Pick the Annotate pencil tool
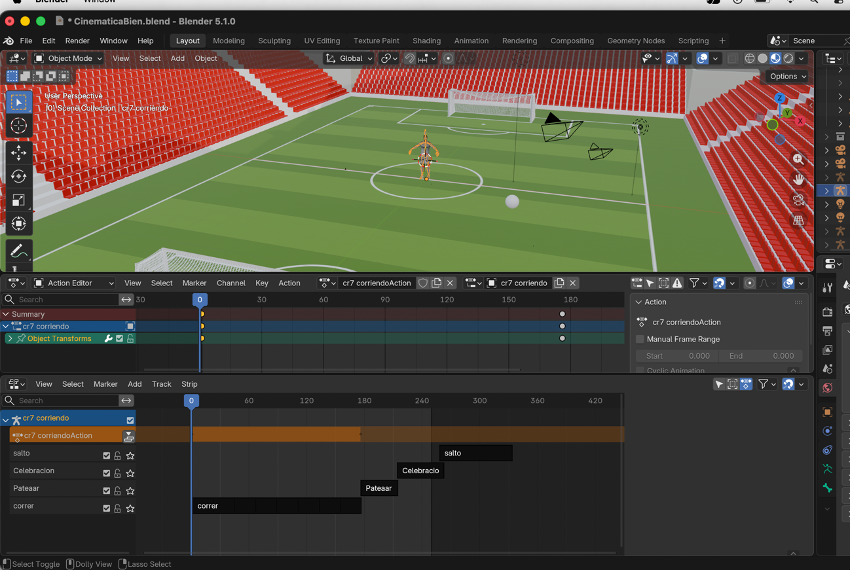The height and width of the screenshot is (570, 850). (x=19, y=252)
